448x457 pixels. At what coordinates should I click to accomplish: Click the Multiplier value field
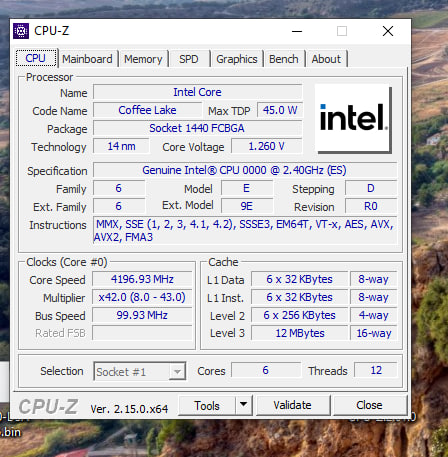pos(142,297)
